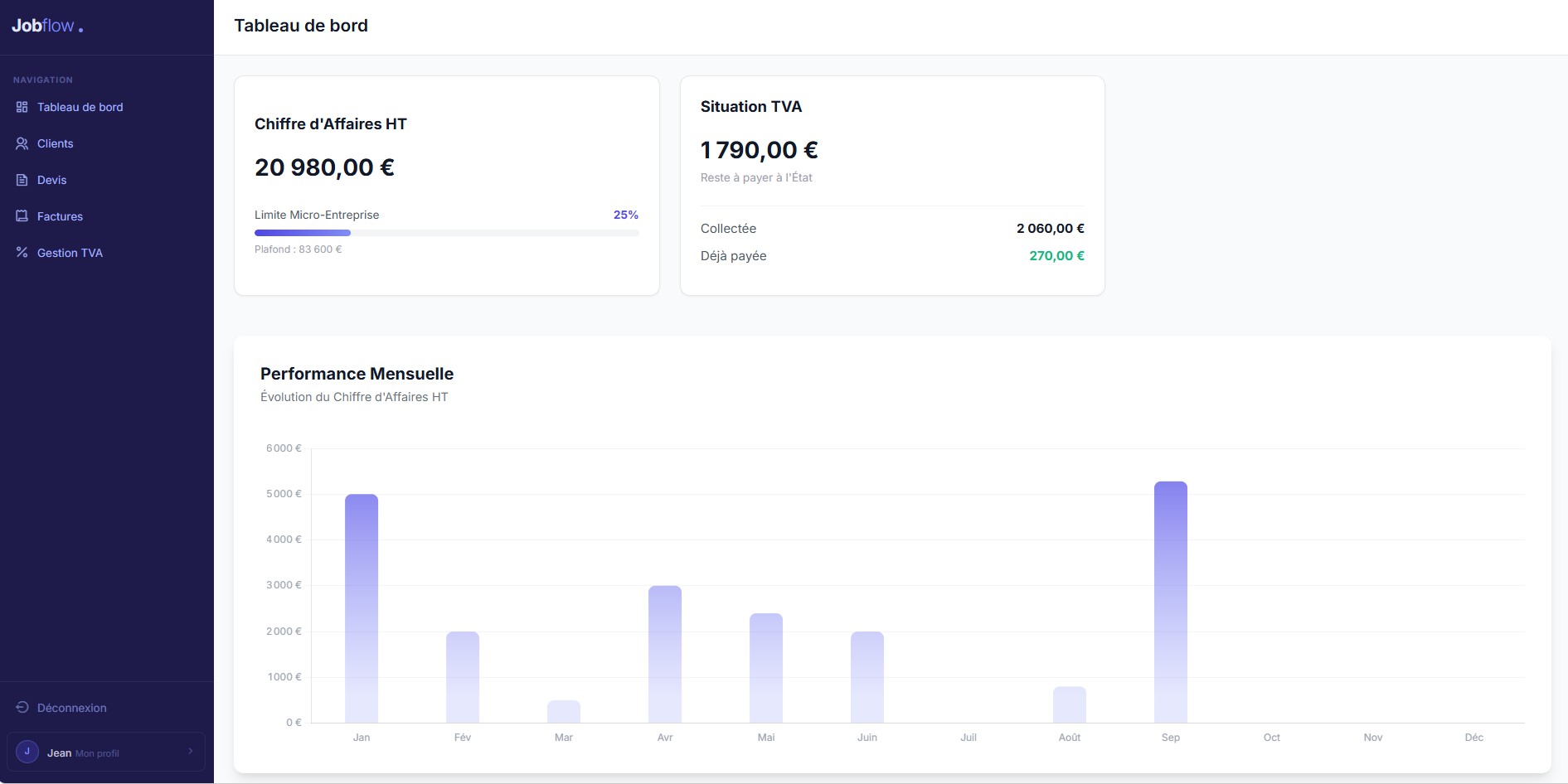Click the Déconnexion link
This screenshot has width=1568, height=784.
pos(71,708)
